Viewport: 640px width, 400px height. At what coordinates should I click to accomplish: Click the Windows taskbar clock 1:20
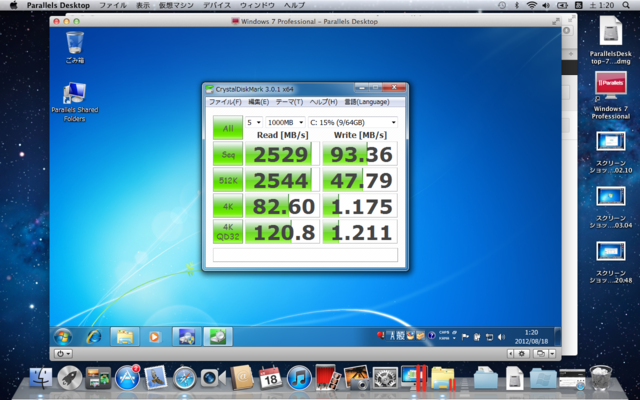(x=531, y=337)
